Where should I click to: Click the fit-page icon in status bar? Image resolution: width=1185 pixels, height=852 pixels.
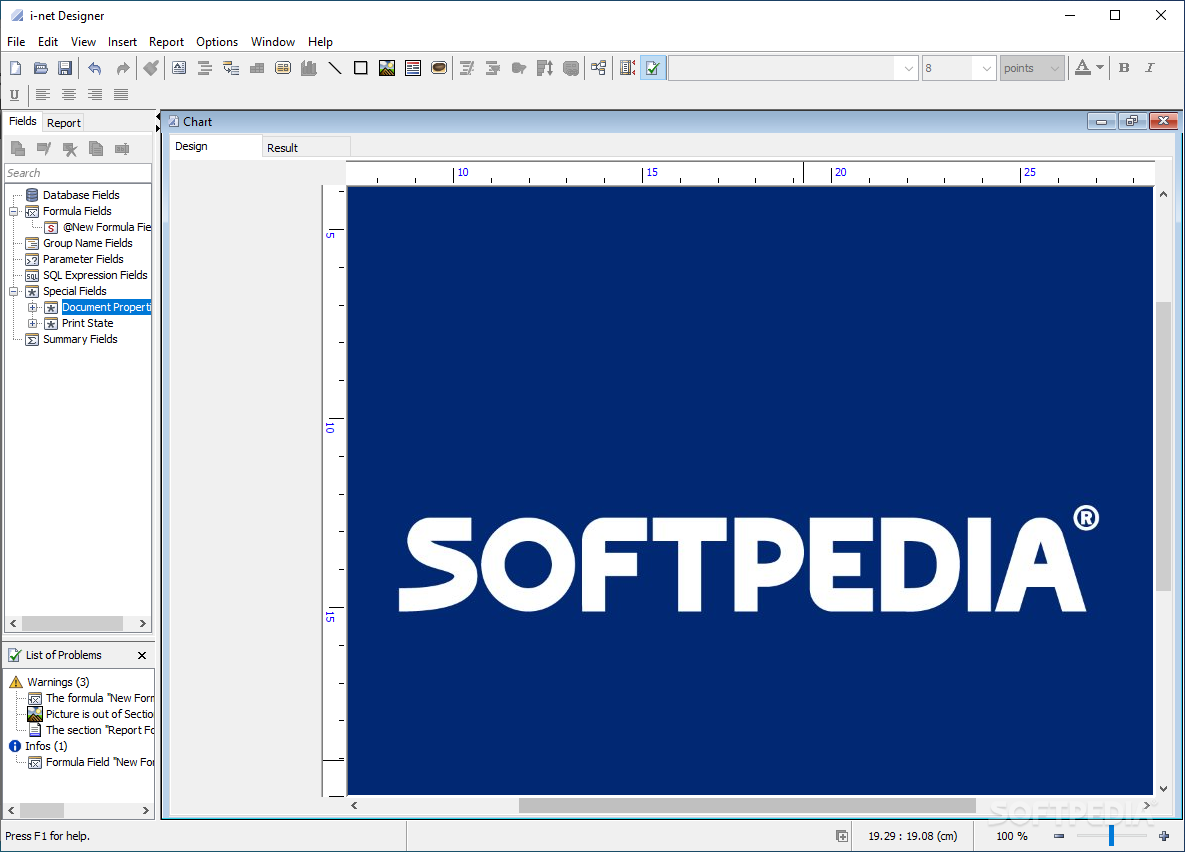(842, 836)
